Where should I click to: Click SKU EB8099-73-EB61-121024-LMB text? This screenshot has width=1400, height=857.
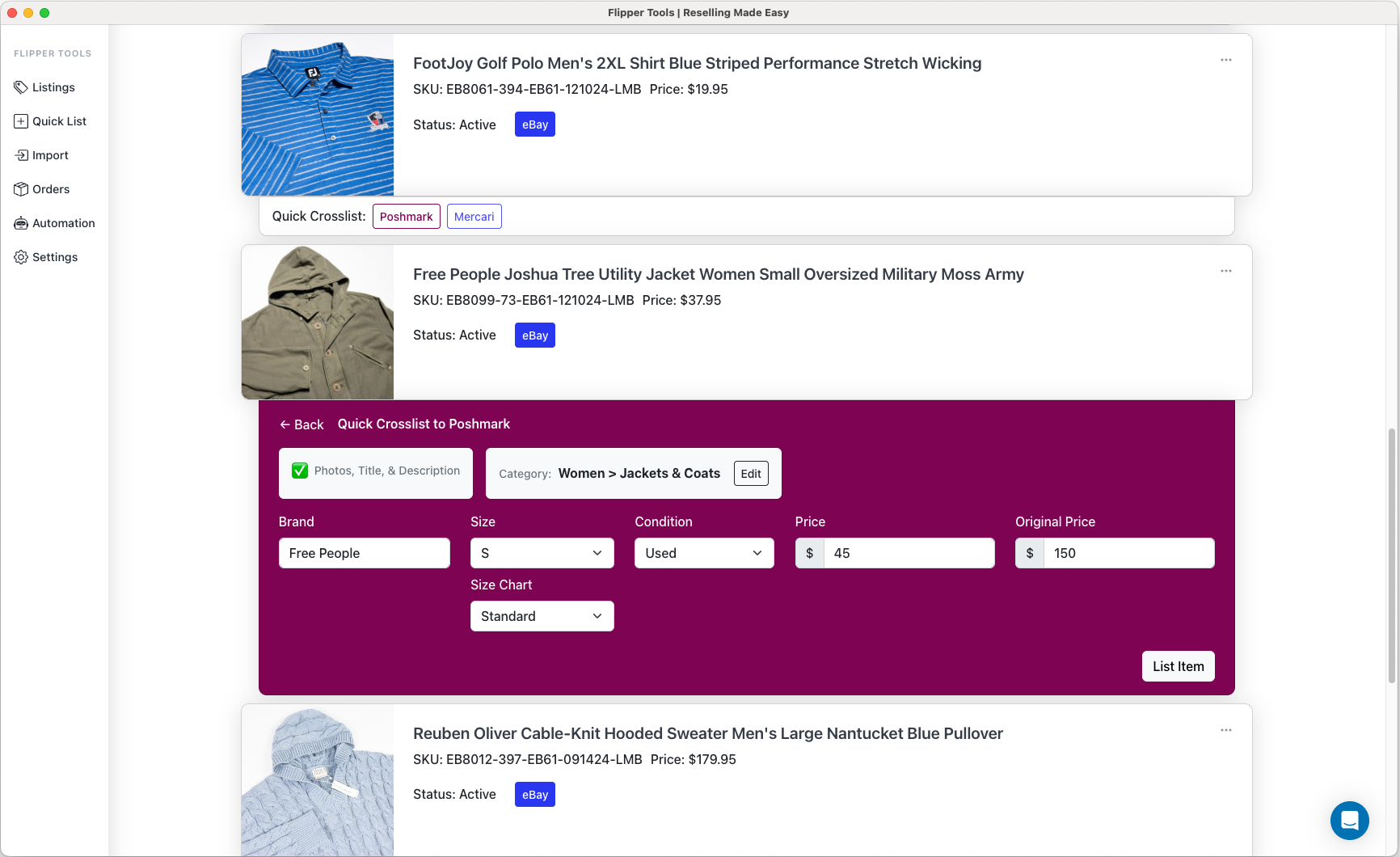click(524, 300)
